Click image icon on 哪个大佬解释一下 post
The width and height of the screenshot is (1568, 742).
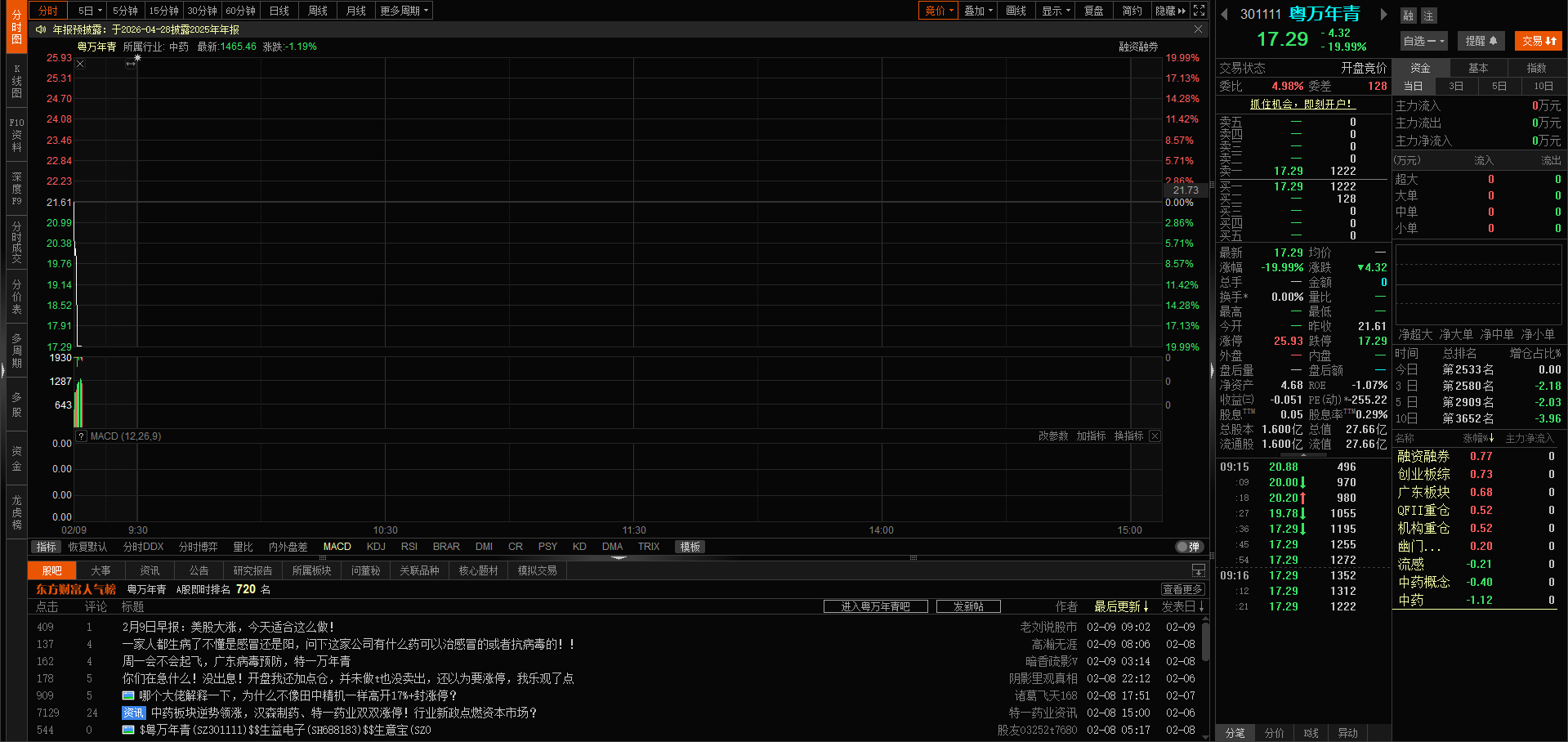128,695
